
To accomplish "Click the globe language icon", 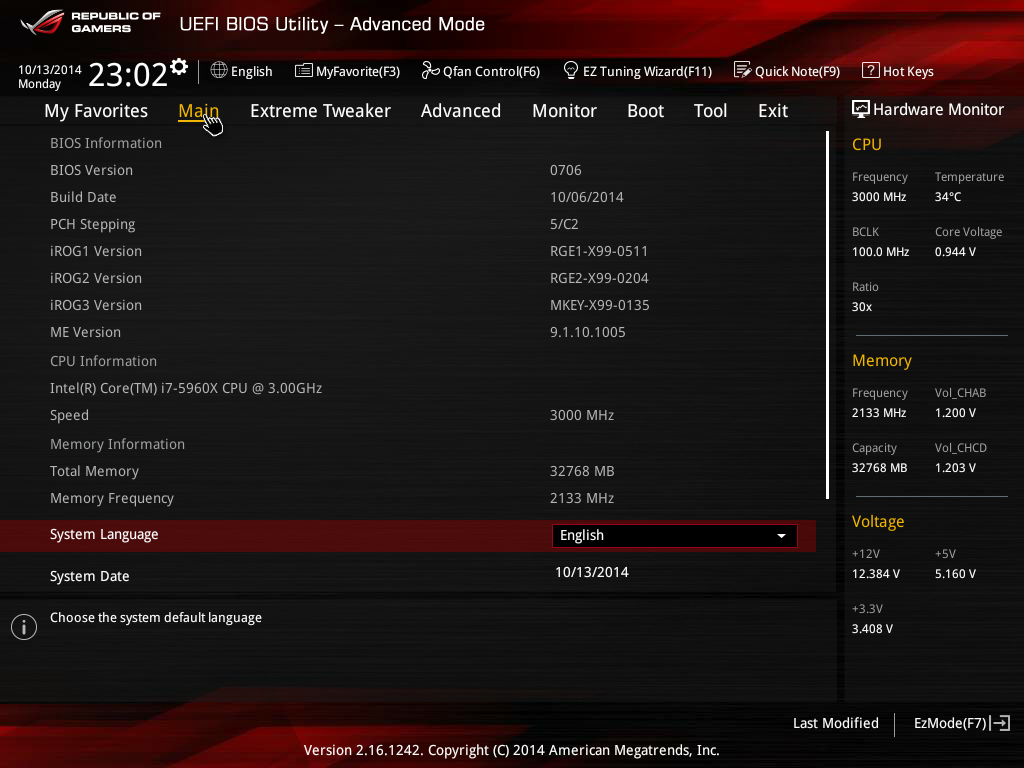I will [x=219, y=70].
